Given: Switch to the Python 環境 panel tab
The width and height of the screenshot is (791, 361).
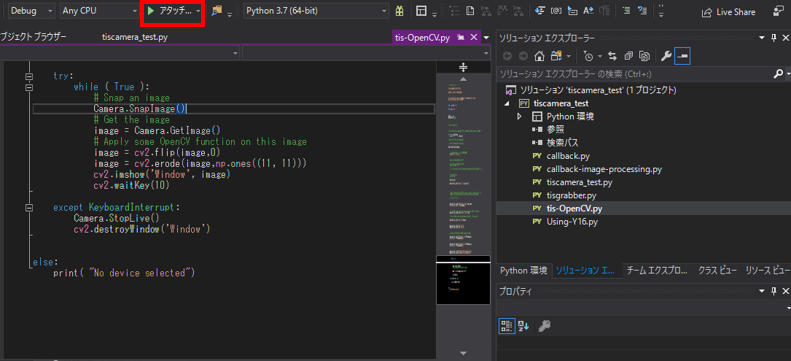Looking at the screenshot, I should pyautogui.click(x=523, y=271).
